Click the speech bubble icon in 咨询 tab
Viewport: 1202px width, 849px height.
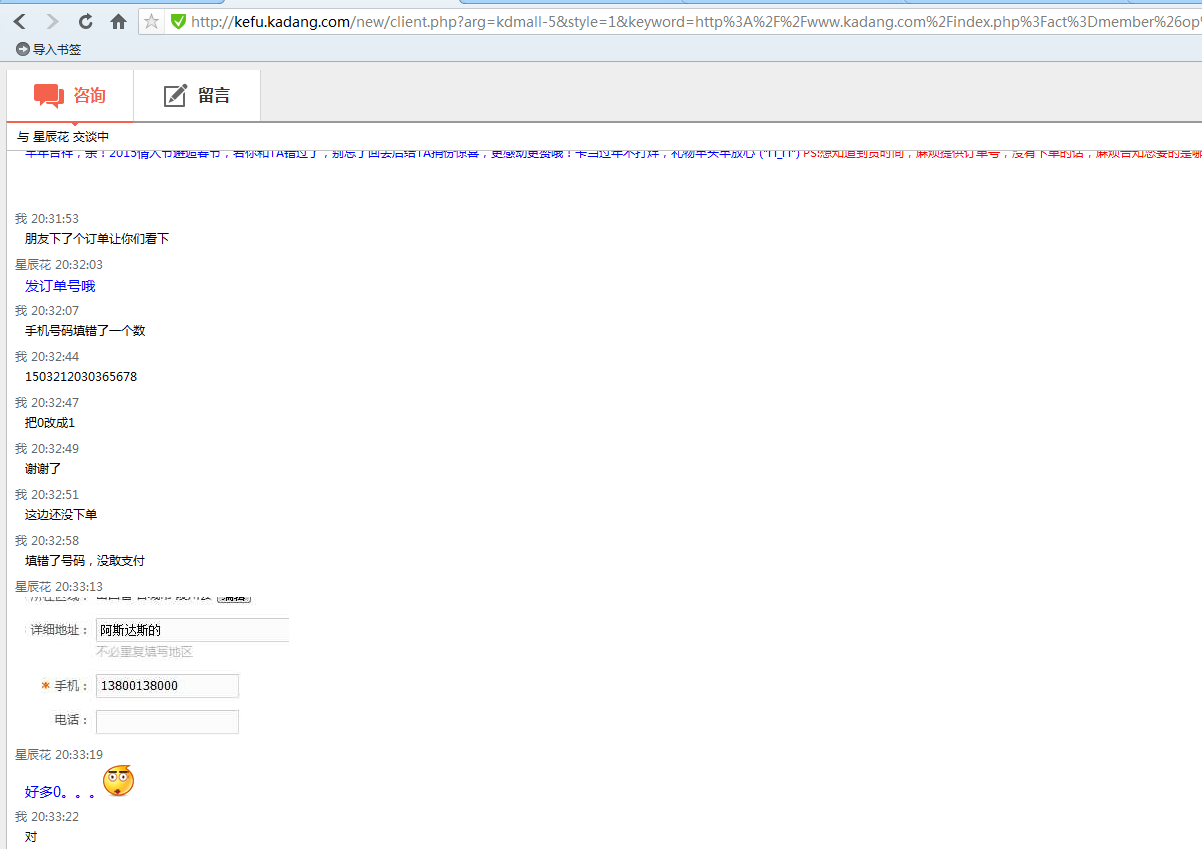coord(48,96)
